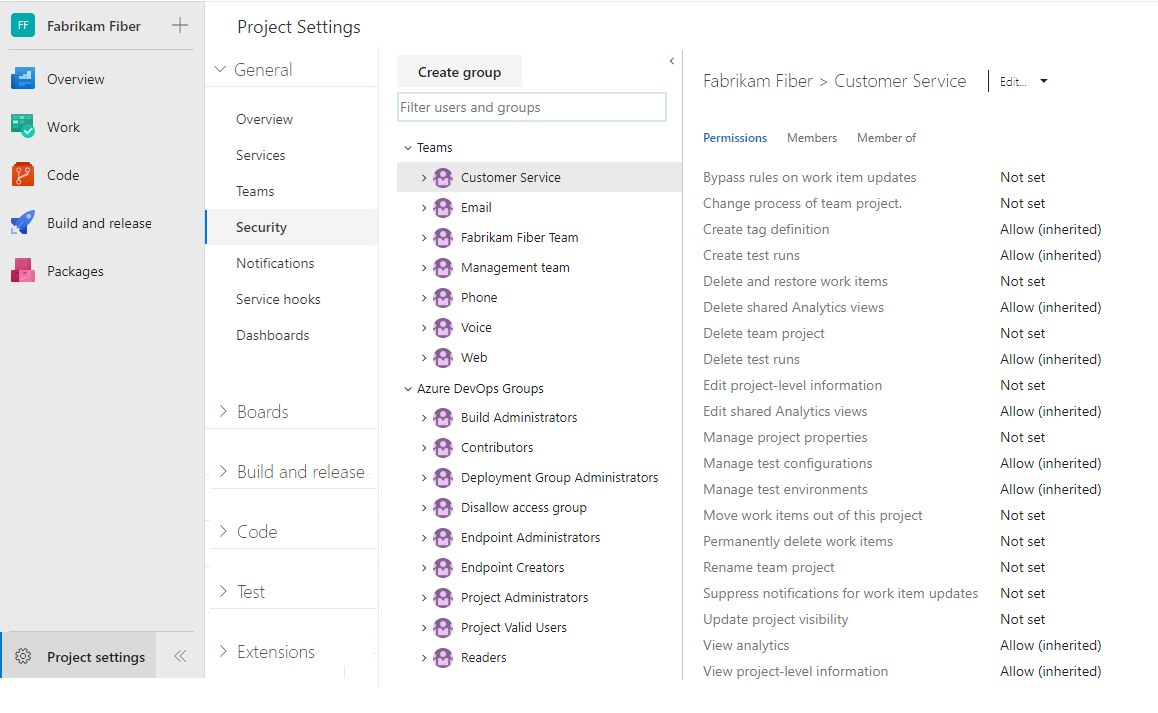Open the Work hub icon
Screen dimensions: 1158x713
tap(23, 126)
